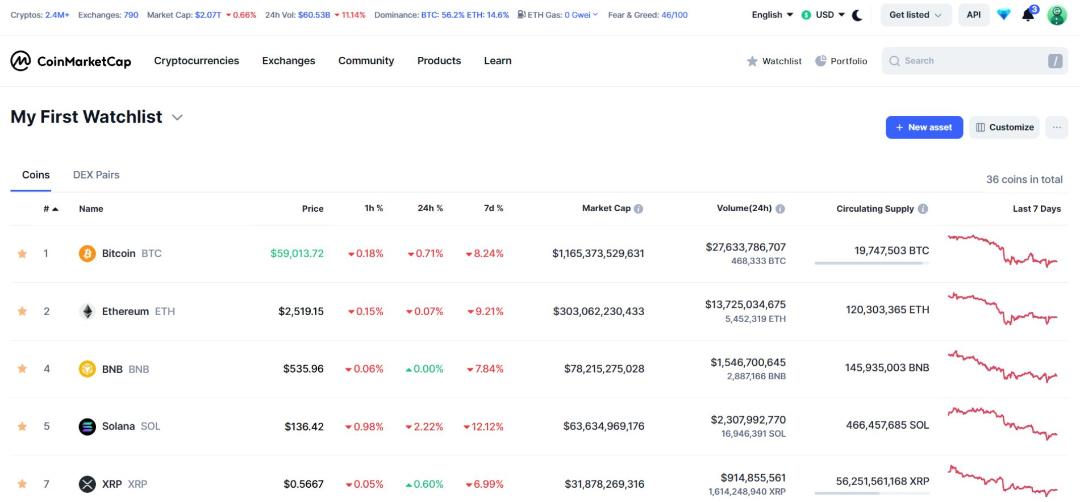Viewport: 1080px width, 502px height.
Task: Click the Ethereum coin logo
Action: click(87, 311)
